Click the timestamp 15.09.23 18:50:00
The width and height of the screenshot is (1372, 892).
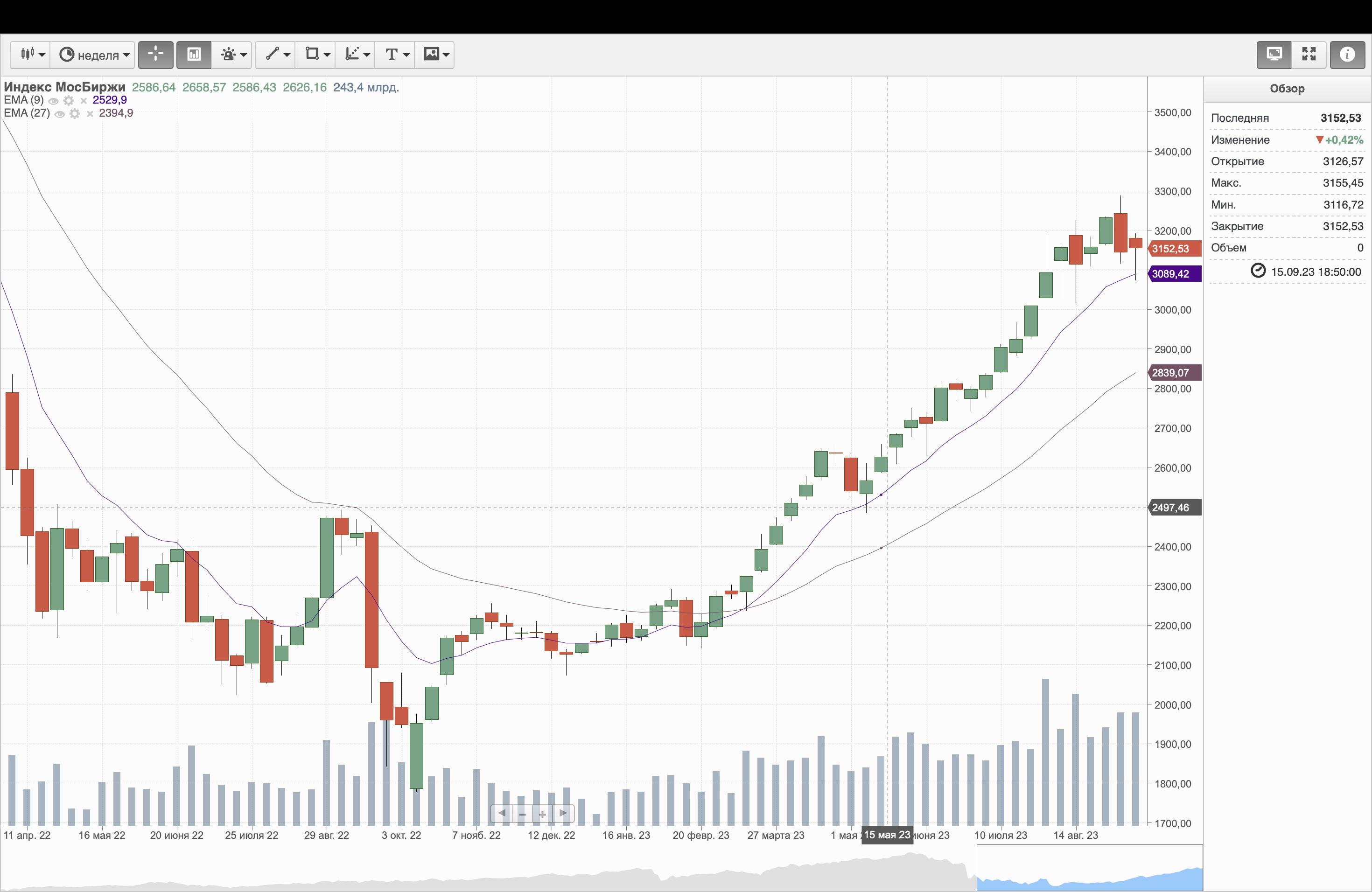point(1316,272)
